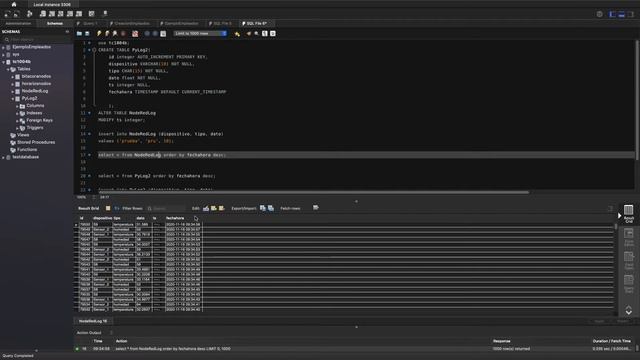This screenshot has height=360, width=640.
Task: Expand the Foreign Keys node
Action: pos(17,121)
